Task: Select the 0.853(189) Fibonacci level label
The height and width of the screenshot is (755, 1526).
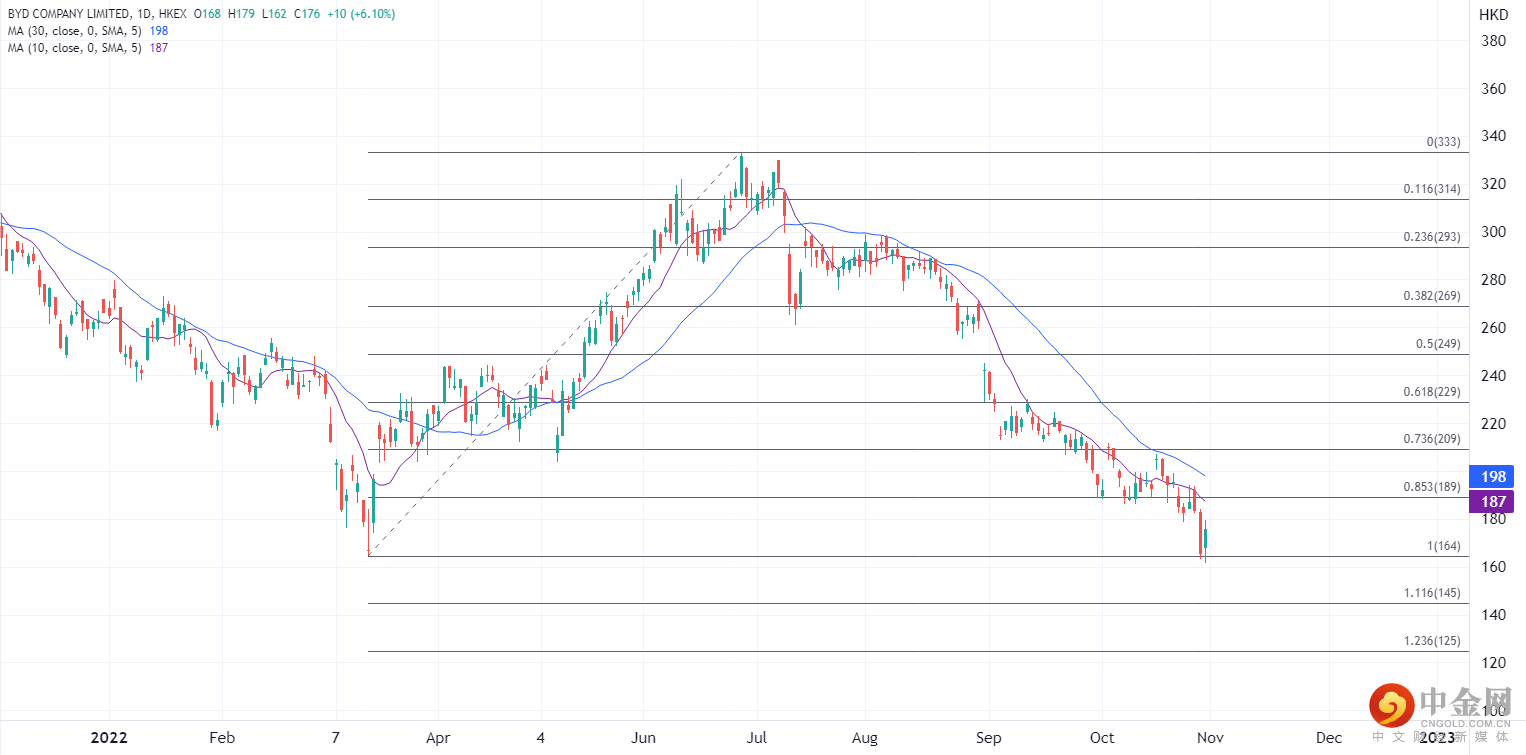Action: tap(1432, 487)
